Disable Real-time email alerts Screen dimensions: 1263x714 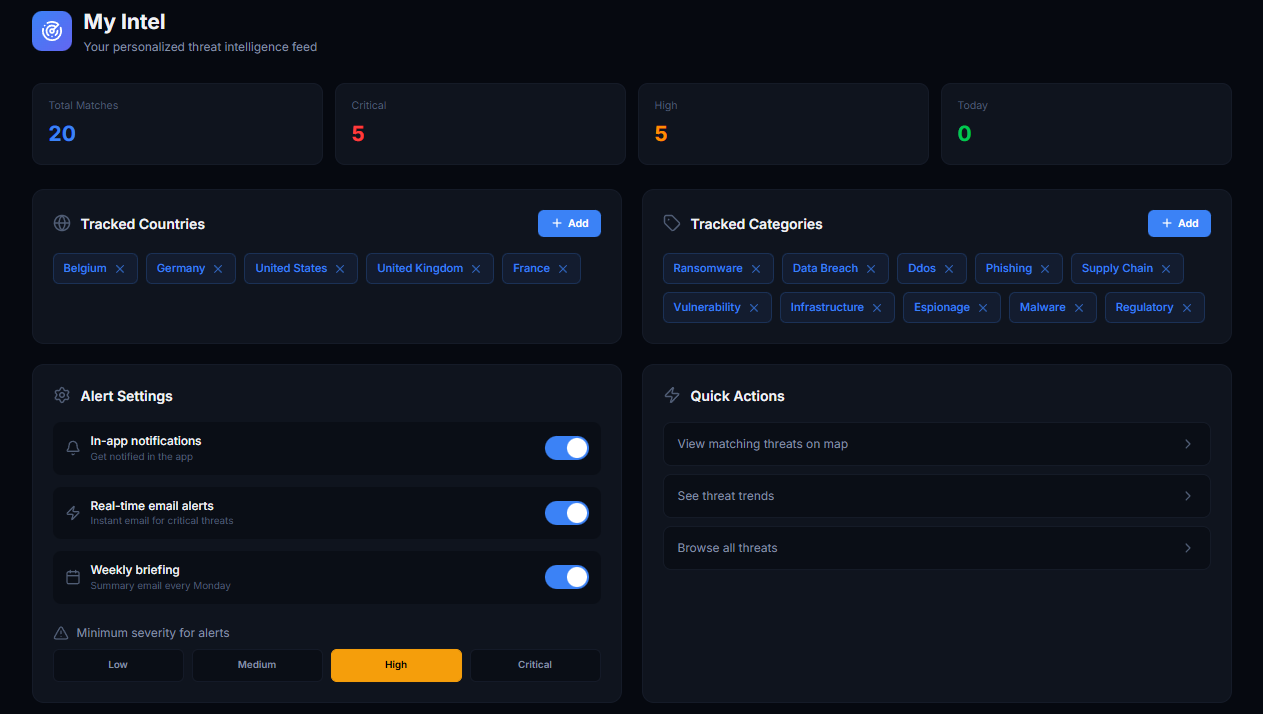[x=567, y=513]
